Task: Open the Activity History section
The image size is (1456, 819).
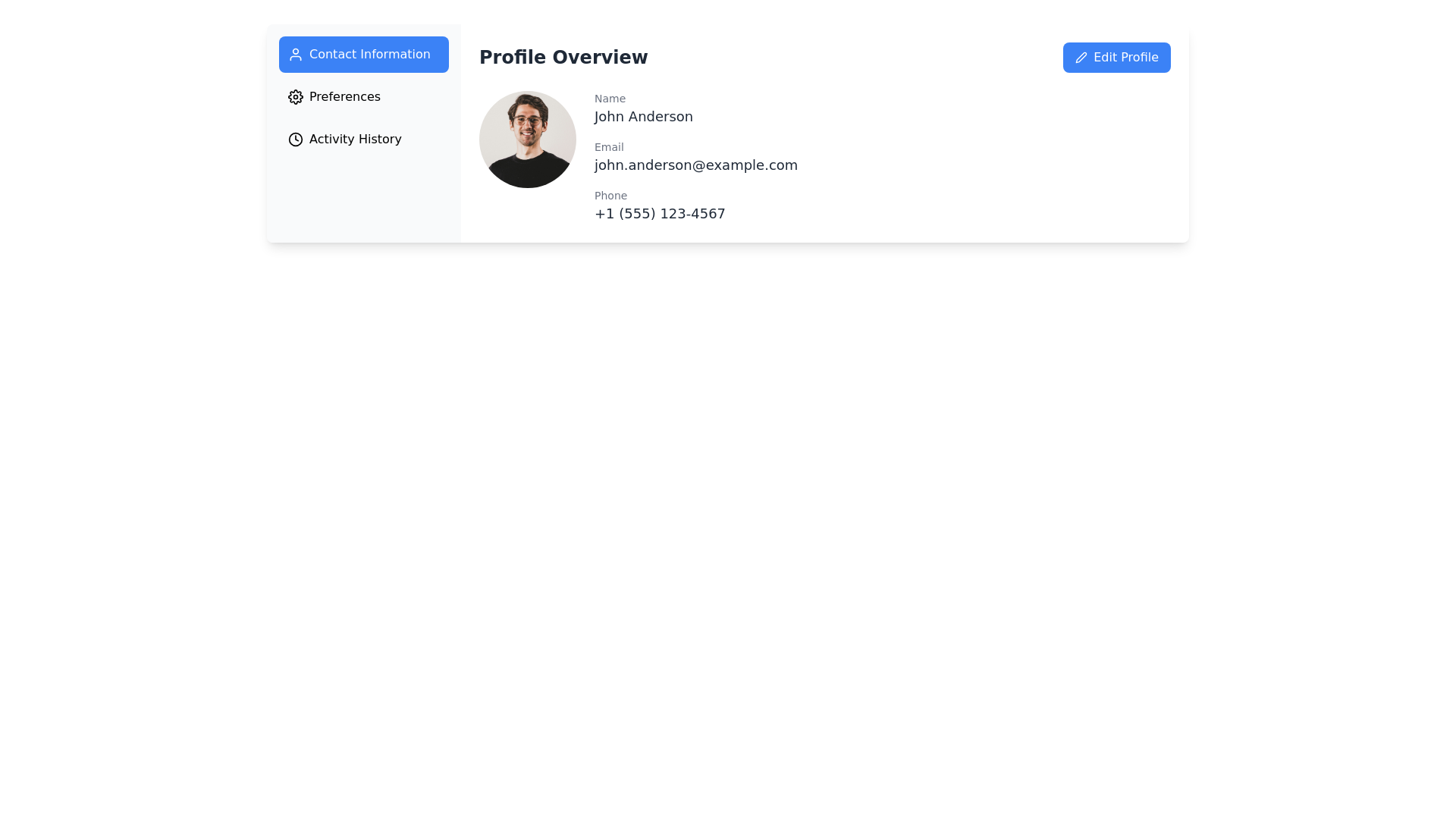Action: click(x=354, y=139)
